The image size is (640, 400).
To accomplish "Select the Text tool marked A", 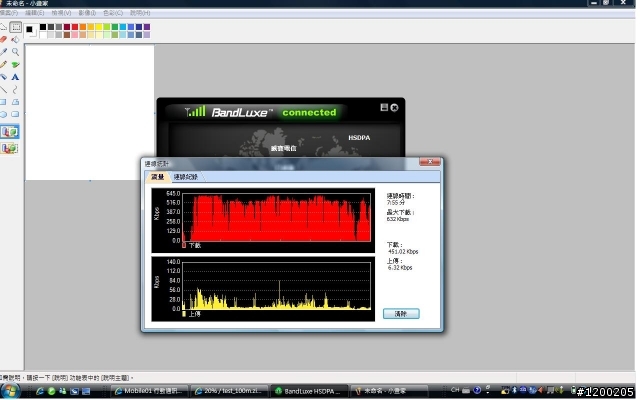I will [x=16, y=77].
